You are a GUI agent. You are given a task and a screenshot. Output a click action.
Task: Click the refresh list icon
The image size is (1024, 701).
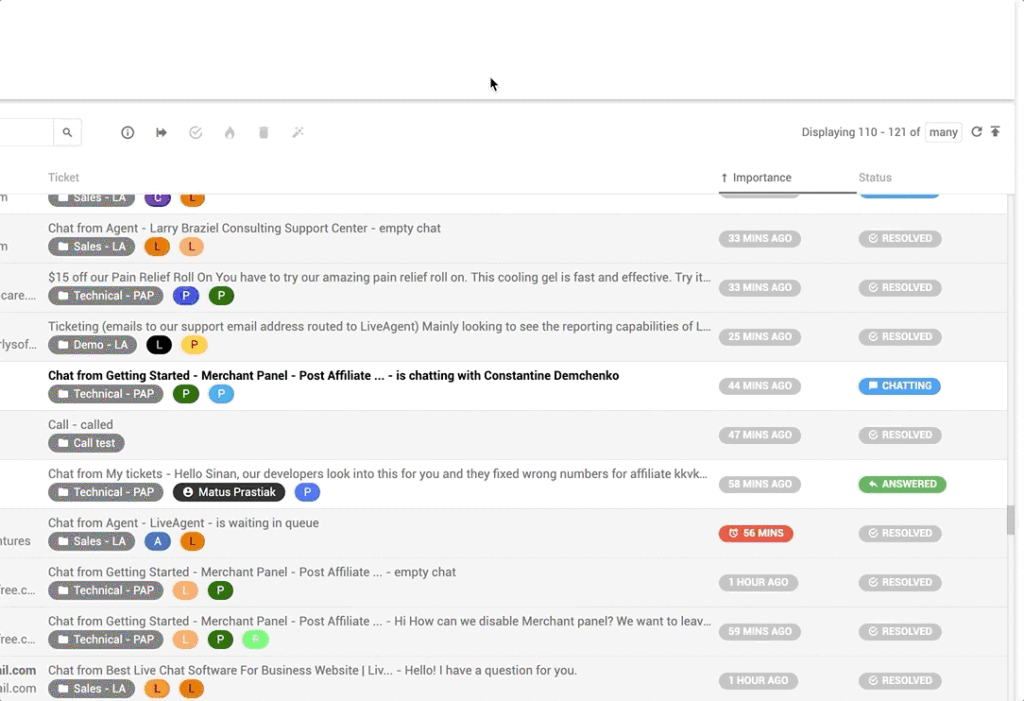(x=976, y=131)
